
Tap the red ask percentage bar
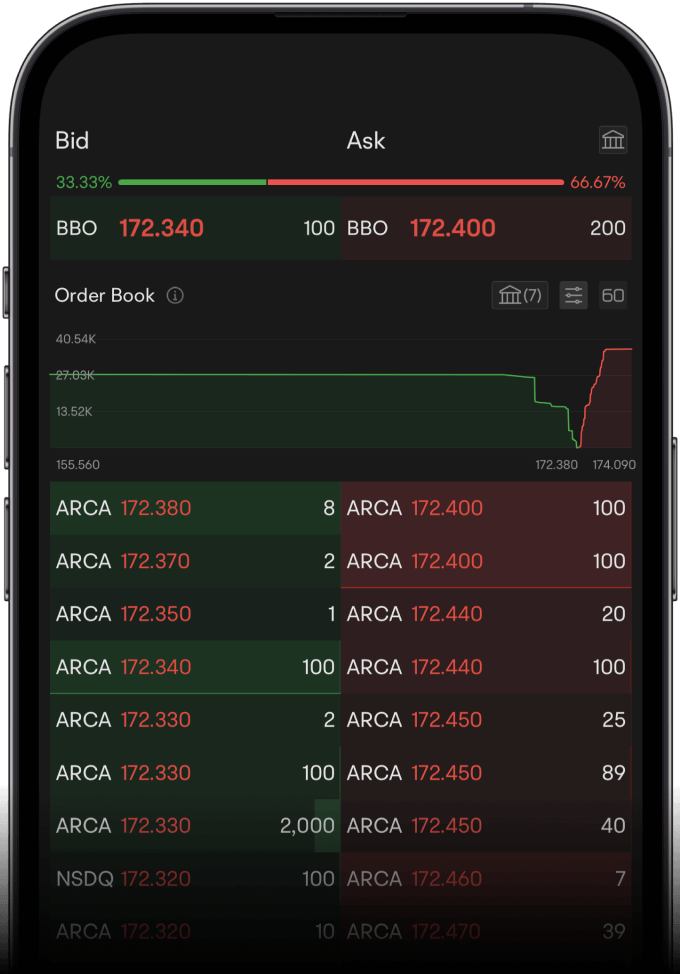click(x=415, y=182)
